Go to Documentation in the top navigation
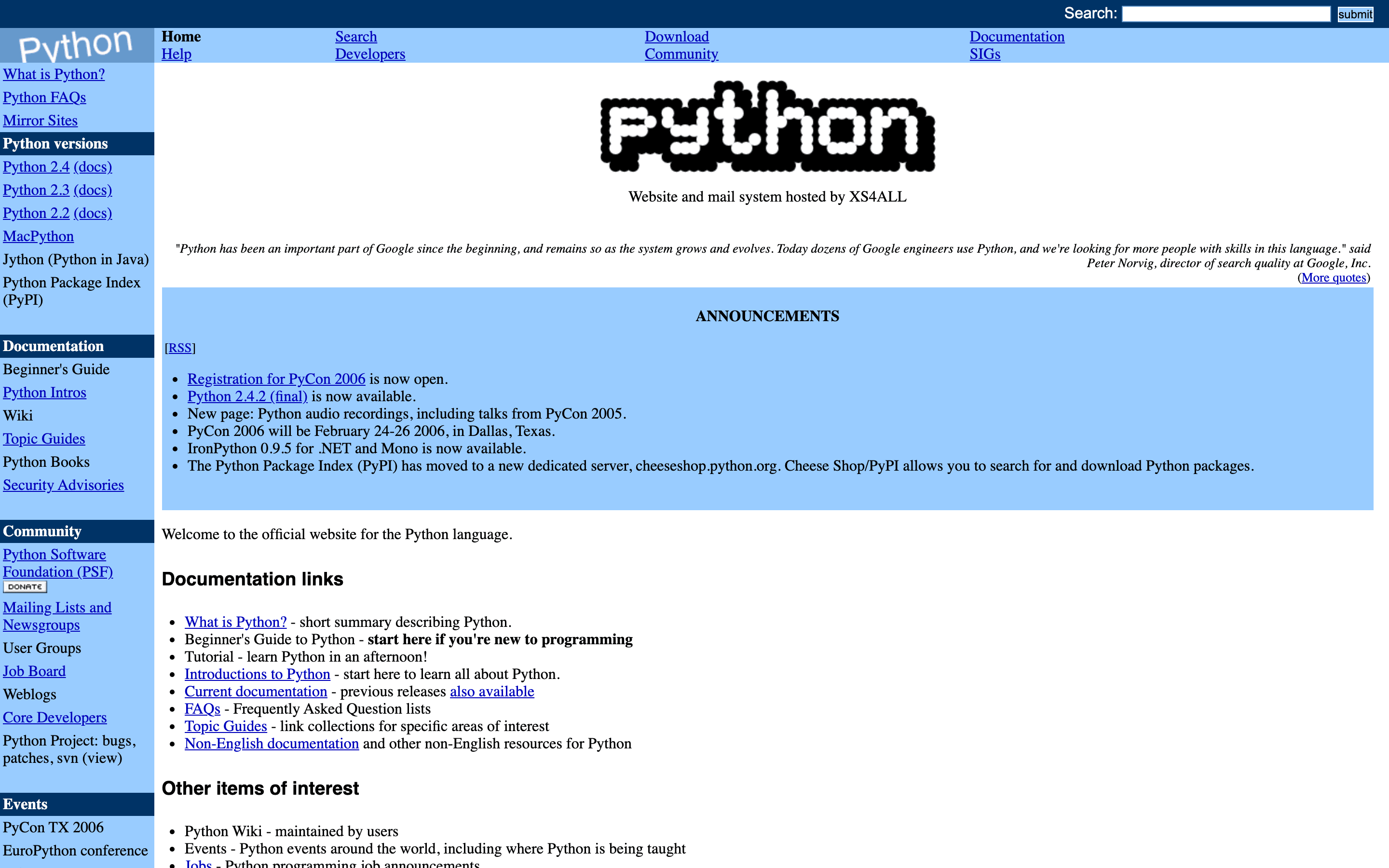 (x=1017, y=37)
